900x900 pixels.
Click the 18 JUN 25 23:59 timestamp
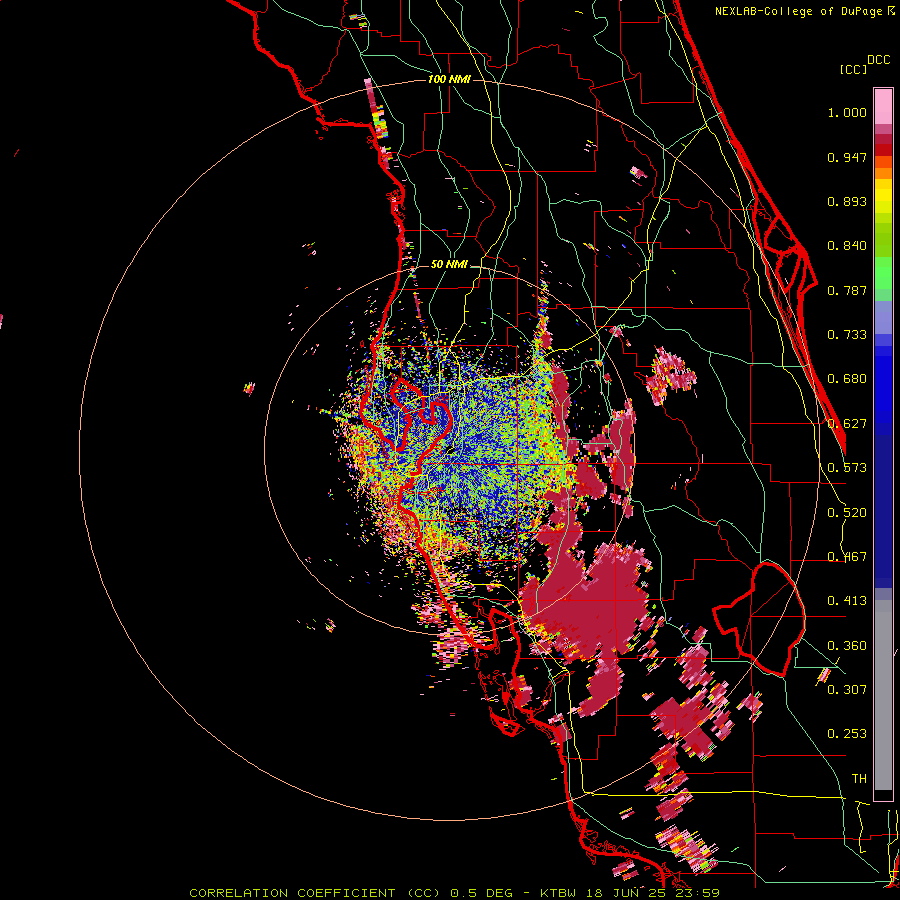tap(651, 893)
